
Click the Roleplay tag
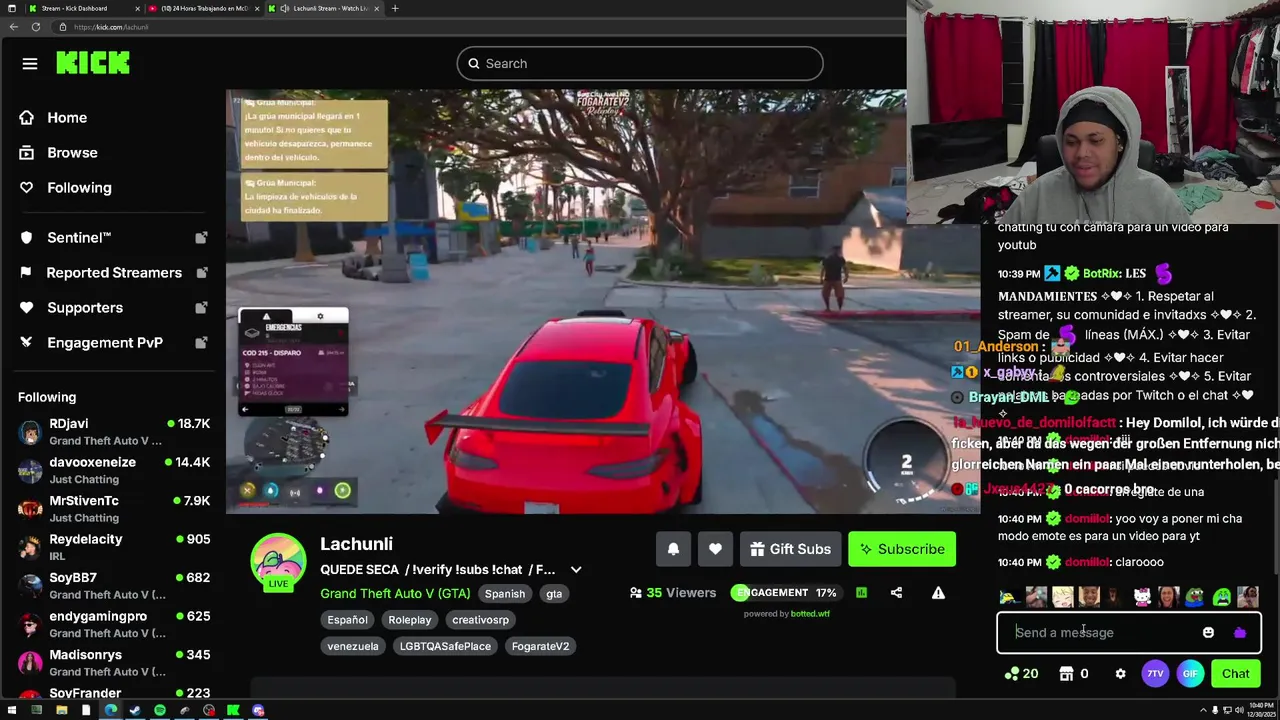pyautogui.click(x=410, y=620)
